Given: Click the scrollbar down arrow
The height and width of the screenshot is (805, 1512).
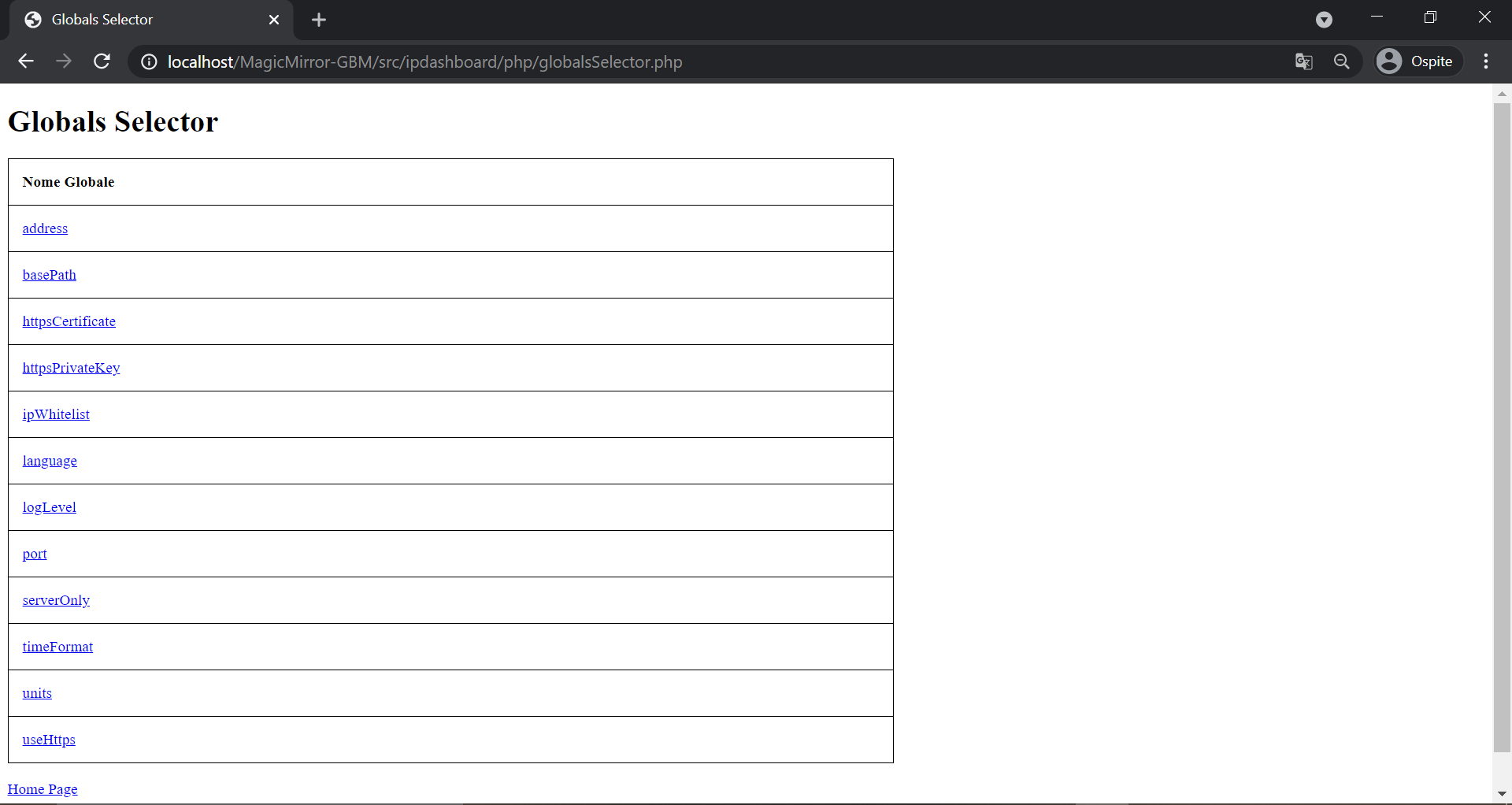Looking at the screenshot, I should click(x=1502, y=794).
